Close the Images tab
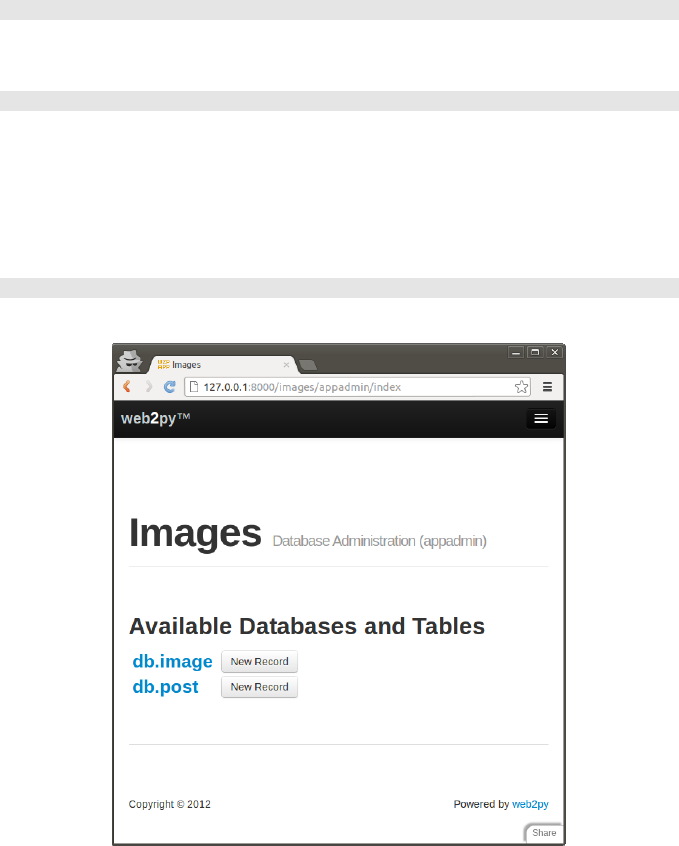The image size is (679, 846). (287, 365)
